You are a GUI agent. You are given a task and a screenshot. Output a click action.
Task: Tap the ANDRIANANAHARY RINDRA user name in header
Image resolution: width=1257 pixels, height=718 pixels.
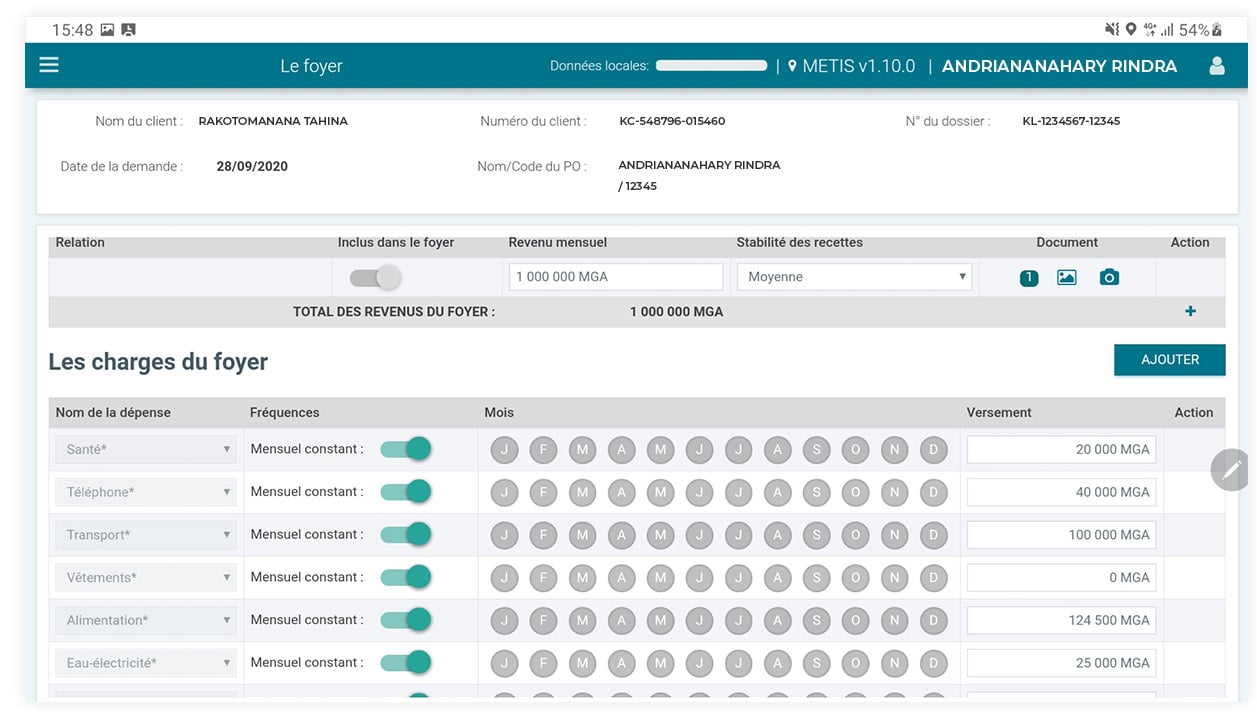[1059, 66]
